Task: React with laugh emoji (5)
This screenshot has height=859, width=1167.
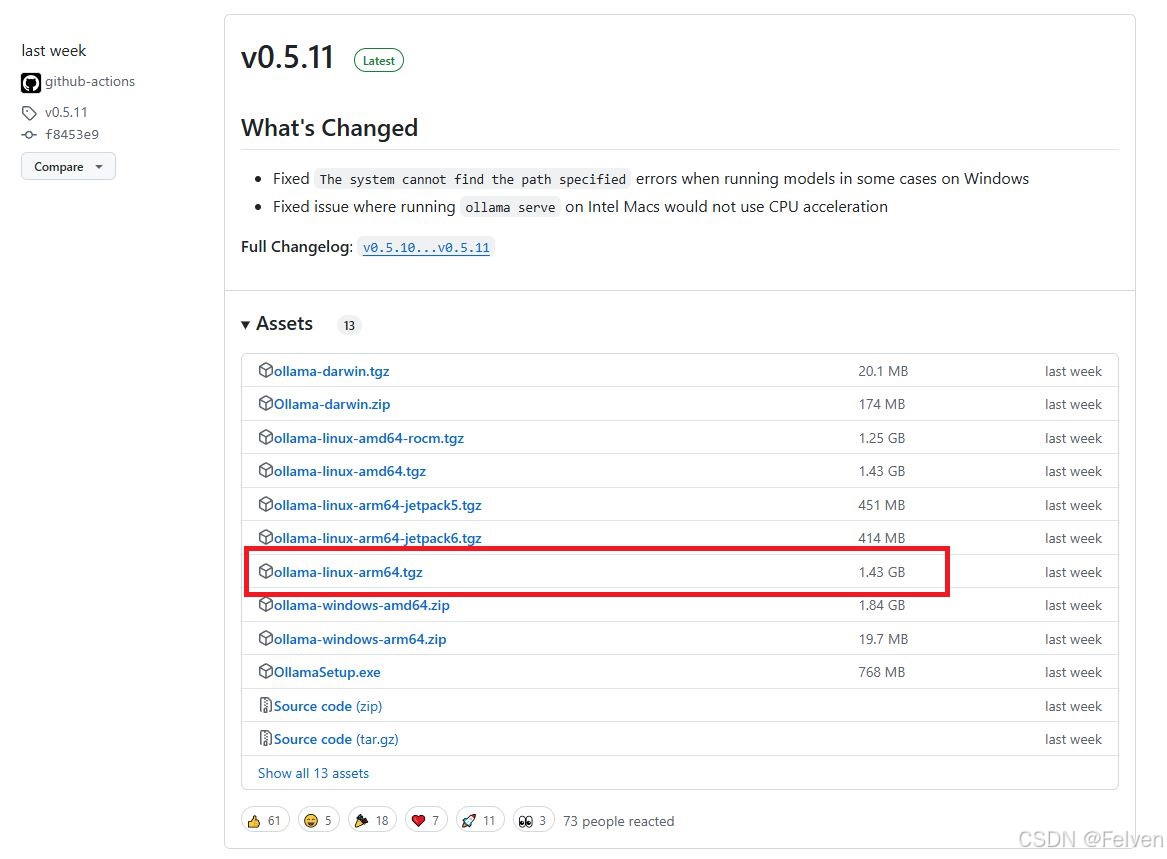Action: tap(319, 820)
